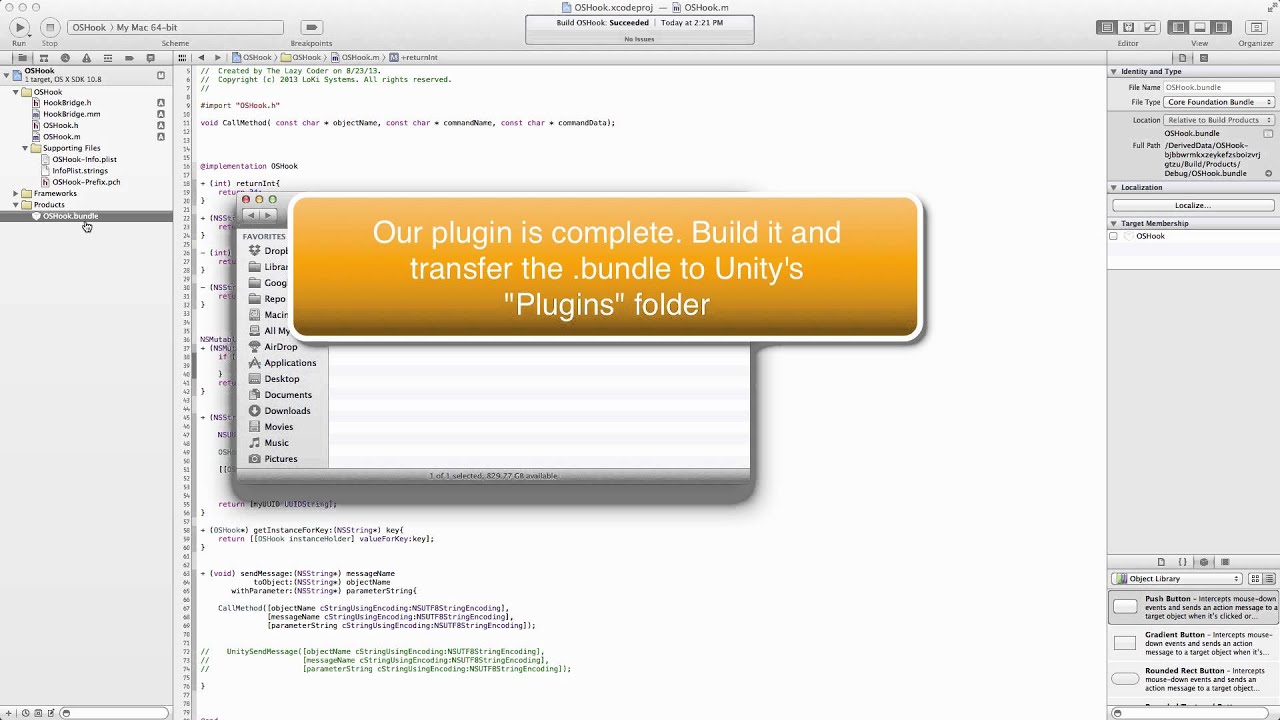Show the Search navigator
This screenshot has height=720, width=1280.
point(65,58)
